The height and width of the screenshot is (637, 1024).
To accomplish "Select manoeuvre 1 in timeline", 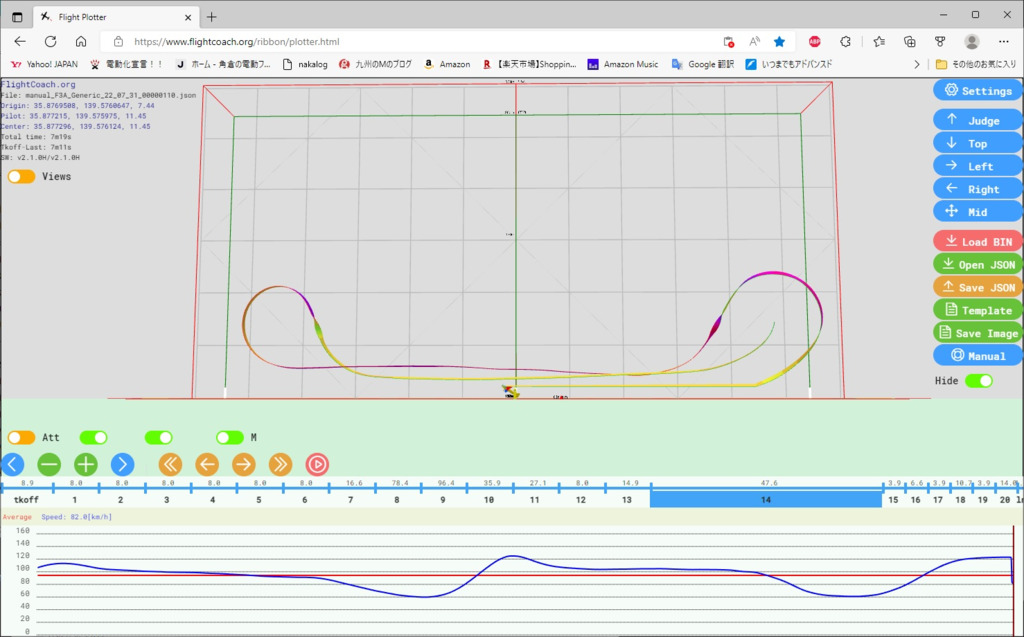I will click(74, 499).
